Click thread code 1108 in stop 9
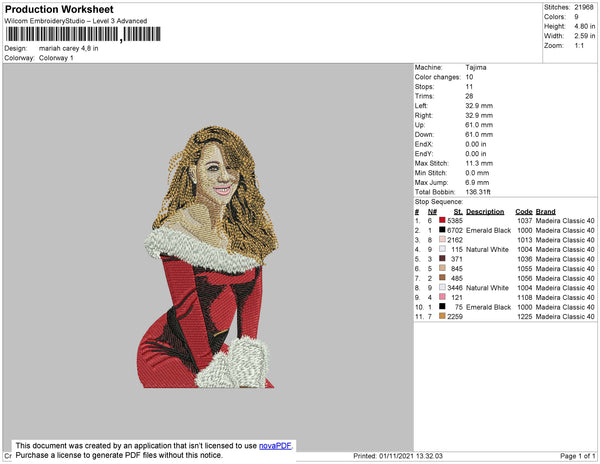This screenshot has height=464, width=600. [x=525, y=297]
